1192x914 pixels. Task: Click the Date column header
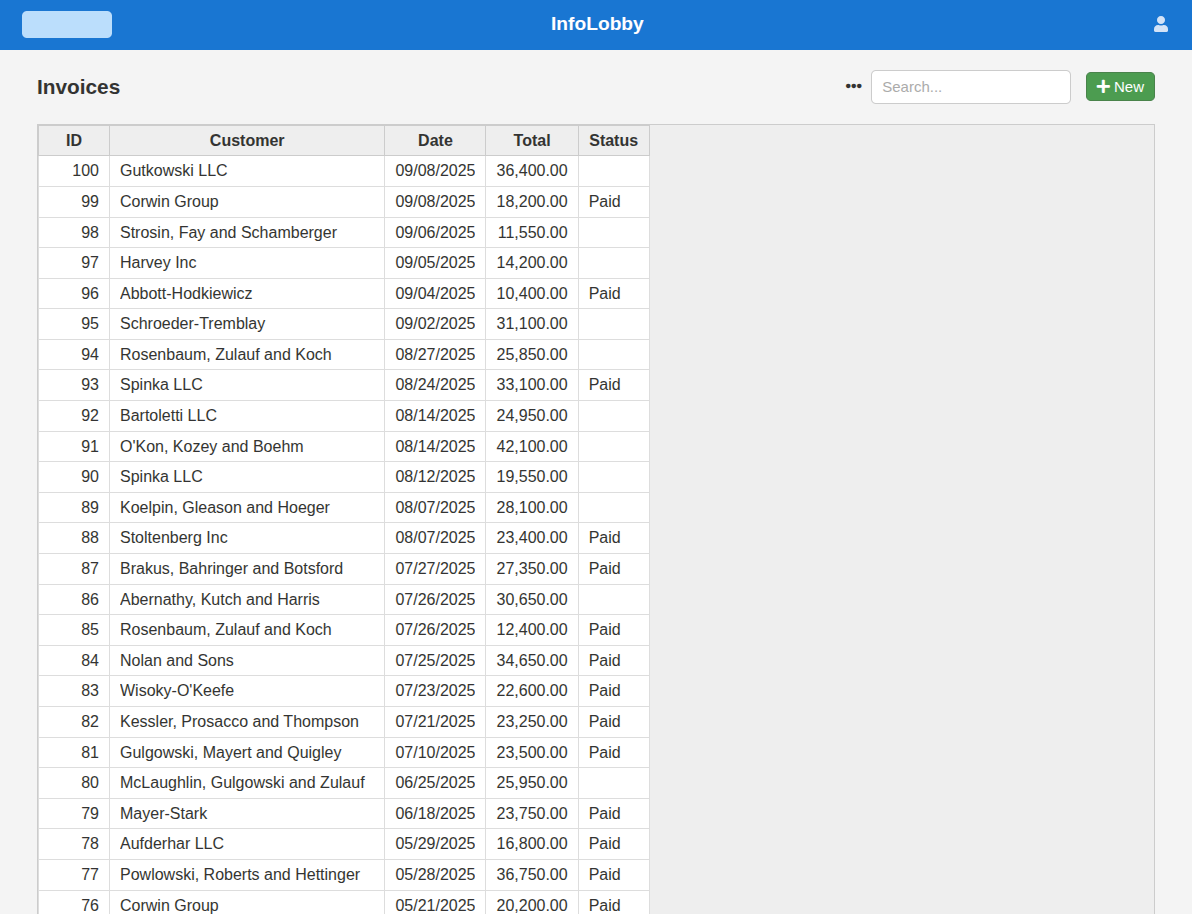click(x=435, y=140)
